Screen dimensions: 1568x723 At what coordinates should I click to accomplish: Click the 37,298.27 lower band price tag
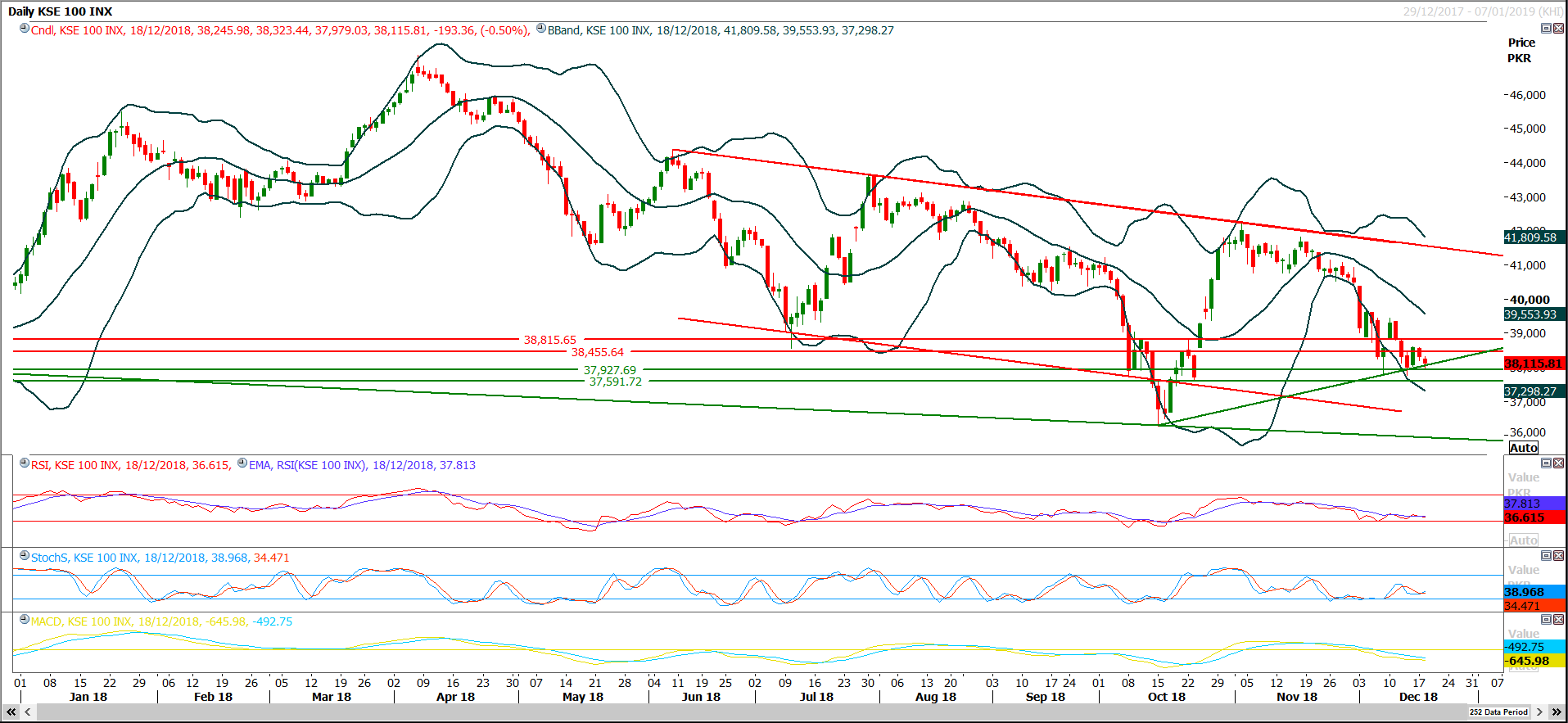[1534, 391]
